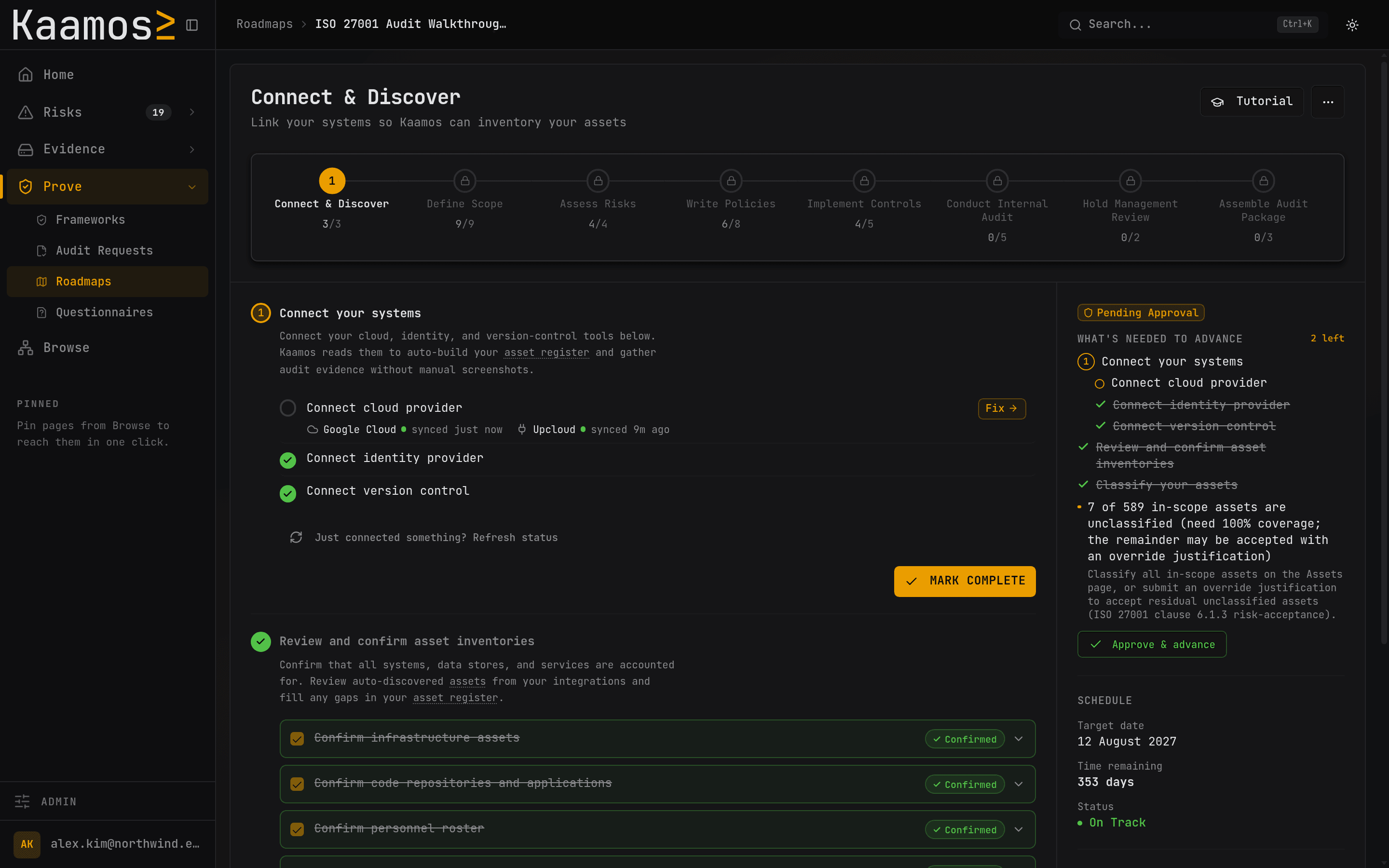Expand the Confirm infrastructure assets row

click(x=1019, y=739)
